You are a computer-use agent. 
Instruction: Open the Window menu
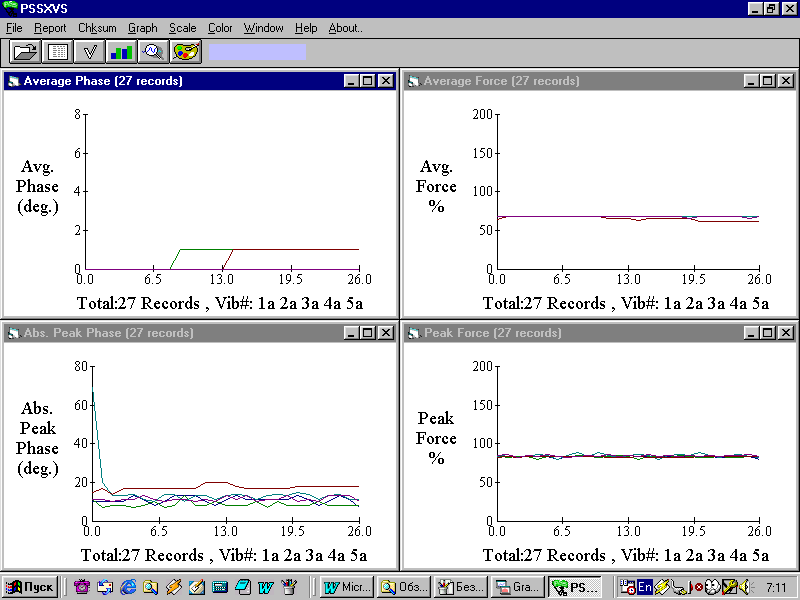tap(263, 28)
